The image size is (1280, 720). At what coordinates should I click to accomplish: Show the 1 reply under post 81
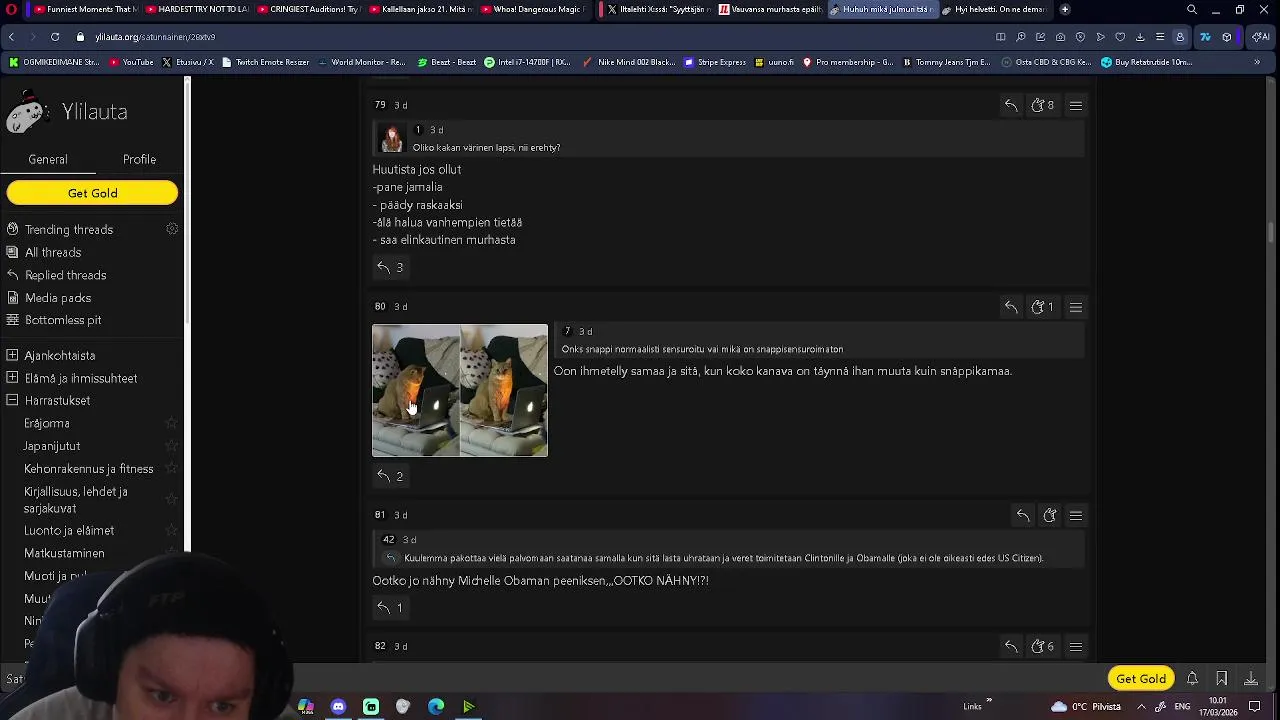click(x=390, y=607)
